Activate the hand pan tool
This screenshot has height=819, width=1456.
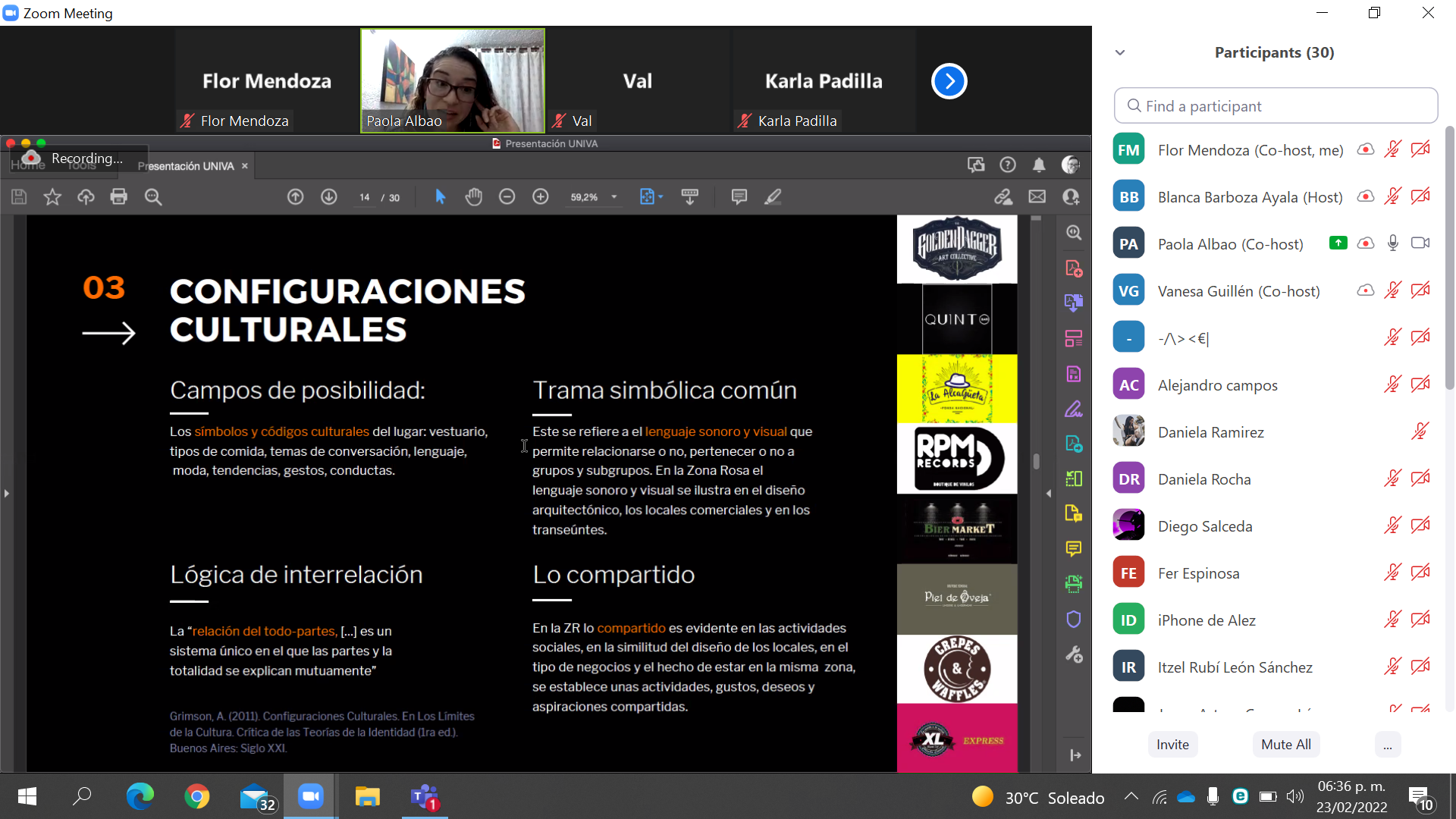pos(474,197)
